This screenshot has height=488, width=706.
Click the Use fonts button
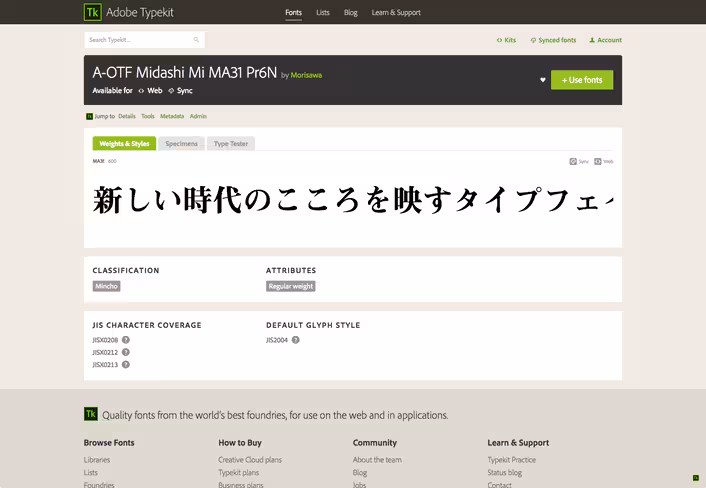pyautogui.click(x=582, y=80)
